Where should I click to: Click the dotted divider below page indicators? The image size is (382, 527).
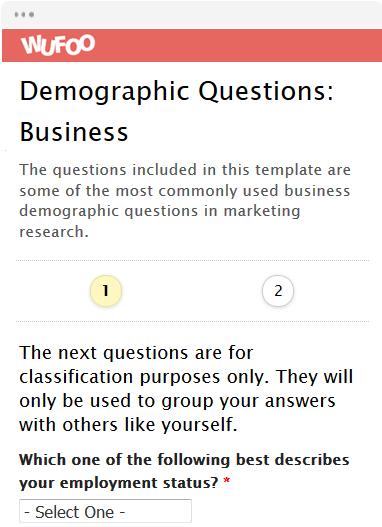pos(192,321)
